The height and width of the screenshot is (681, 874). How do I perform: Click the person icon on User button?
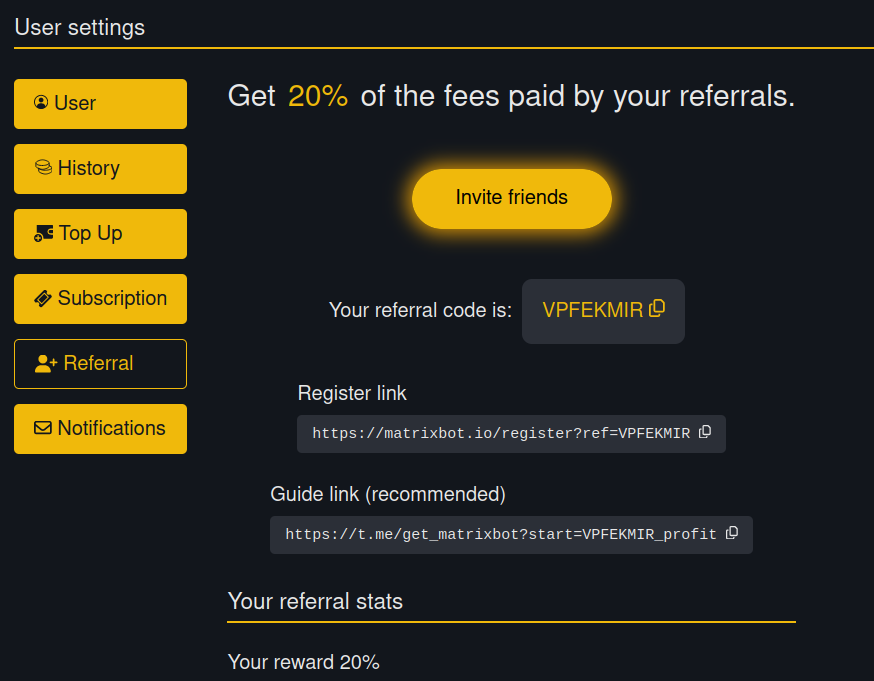(x=41, y=103)
